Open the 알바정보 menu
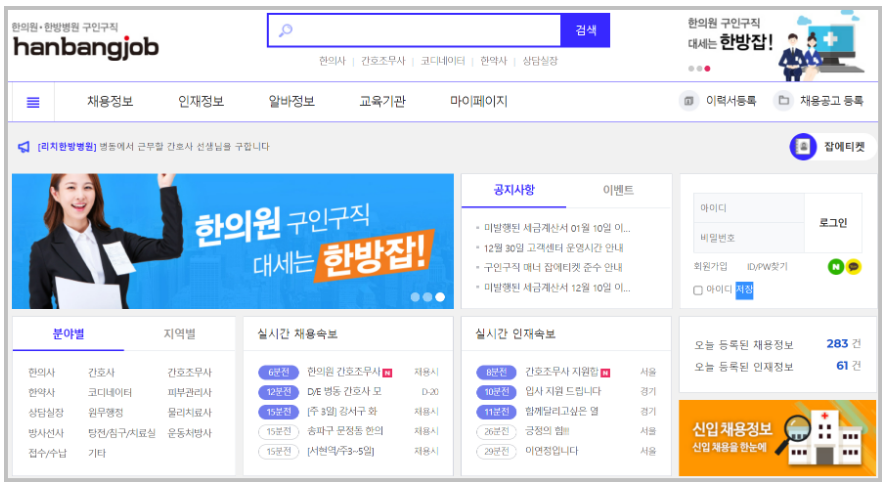Viewport: 884px width, 484px height. pos(291,102)
